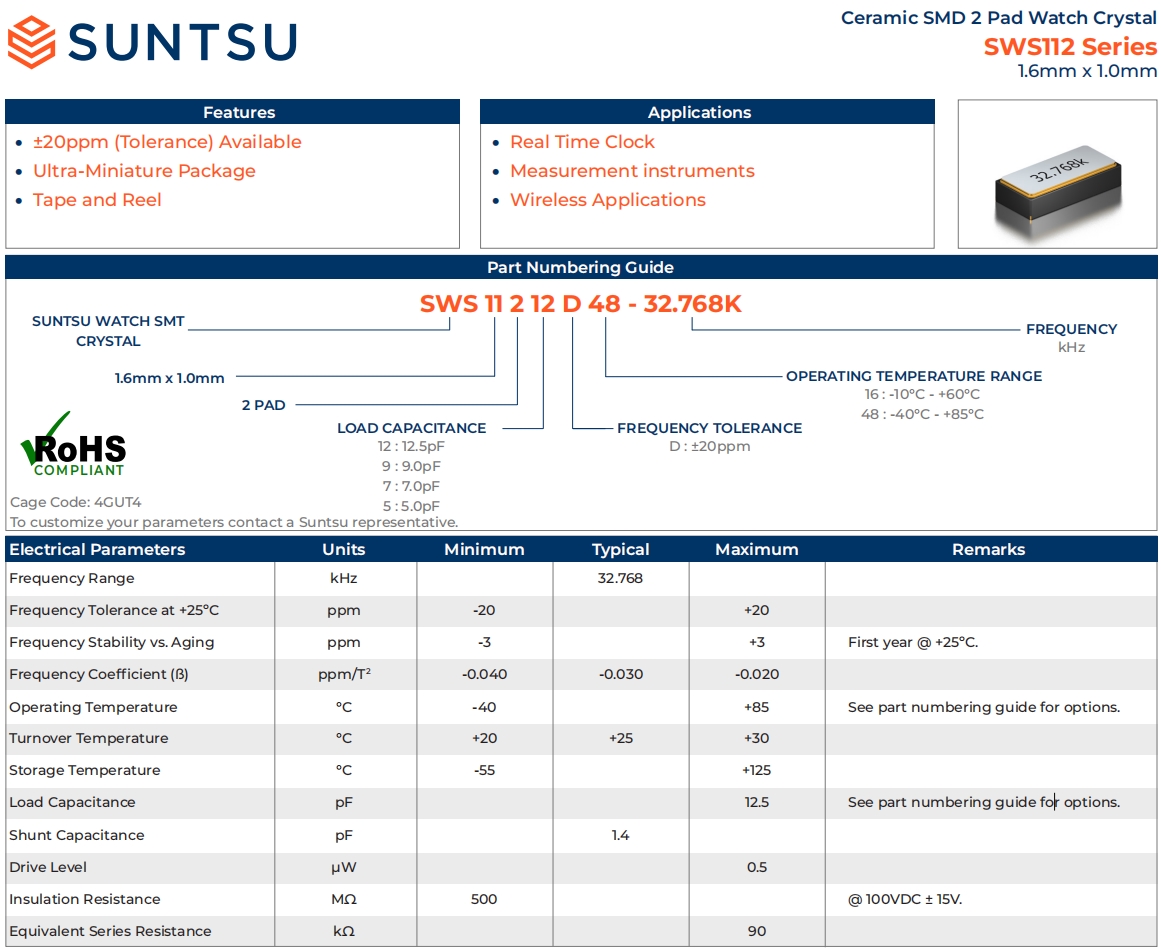The image size is (1161, 948).
Task: Click the Insulation Resistance minimum value 500
Action: click(x=484, y=899)
